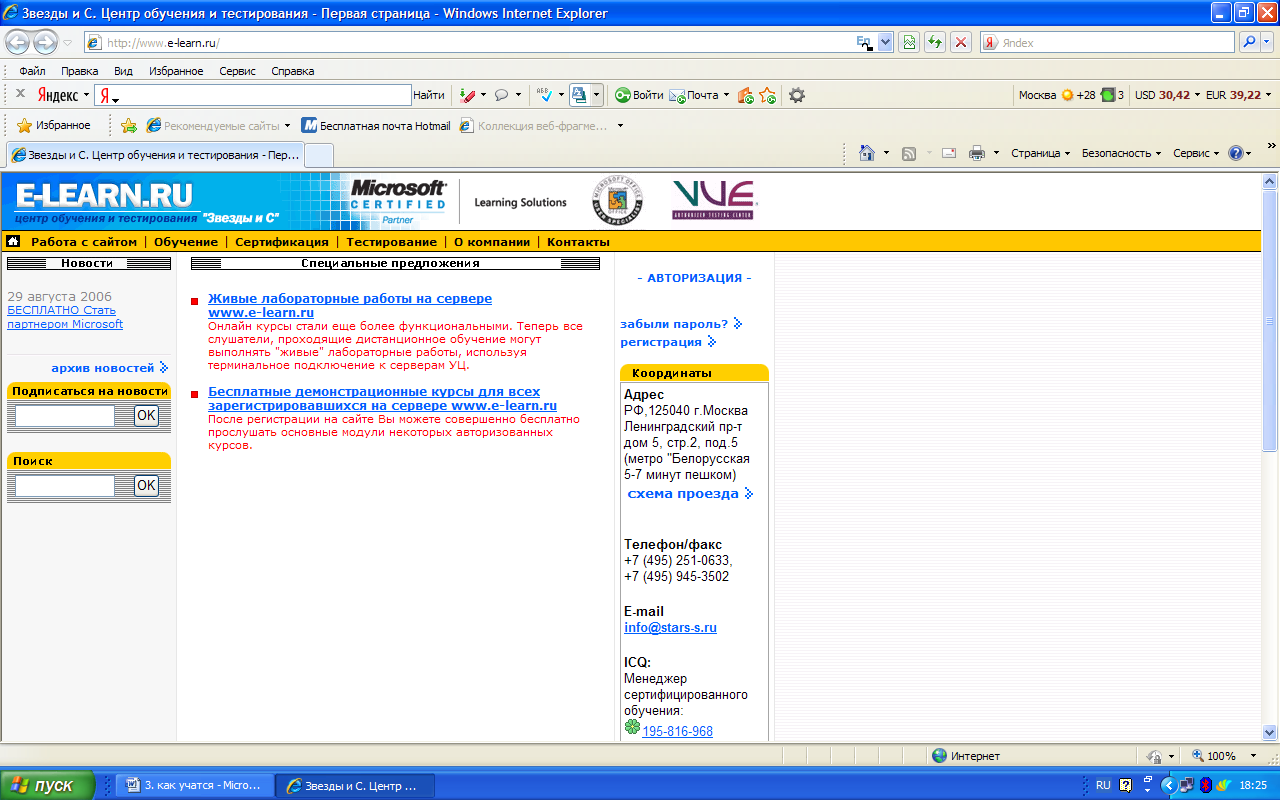Image resolution: width=1280 pixels, height=800 pixels.
Task: Click Войти login button on Yandex toolbar
Action: point(639,95)
